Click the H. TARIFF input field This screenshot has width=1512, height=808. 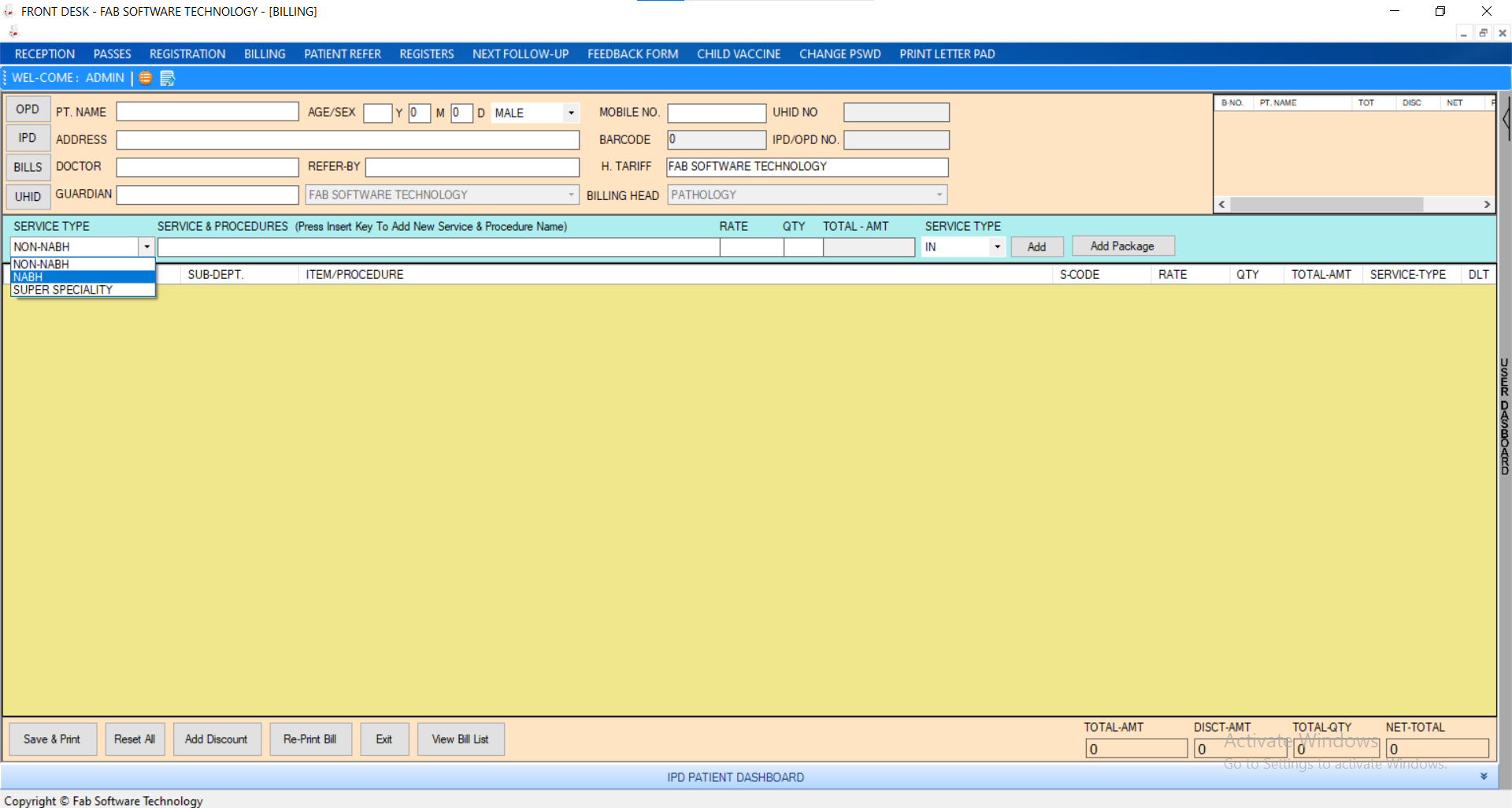[x=807, y=167]
